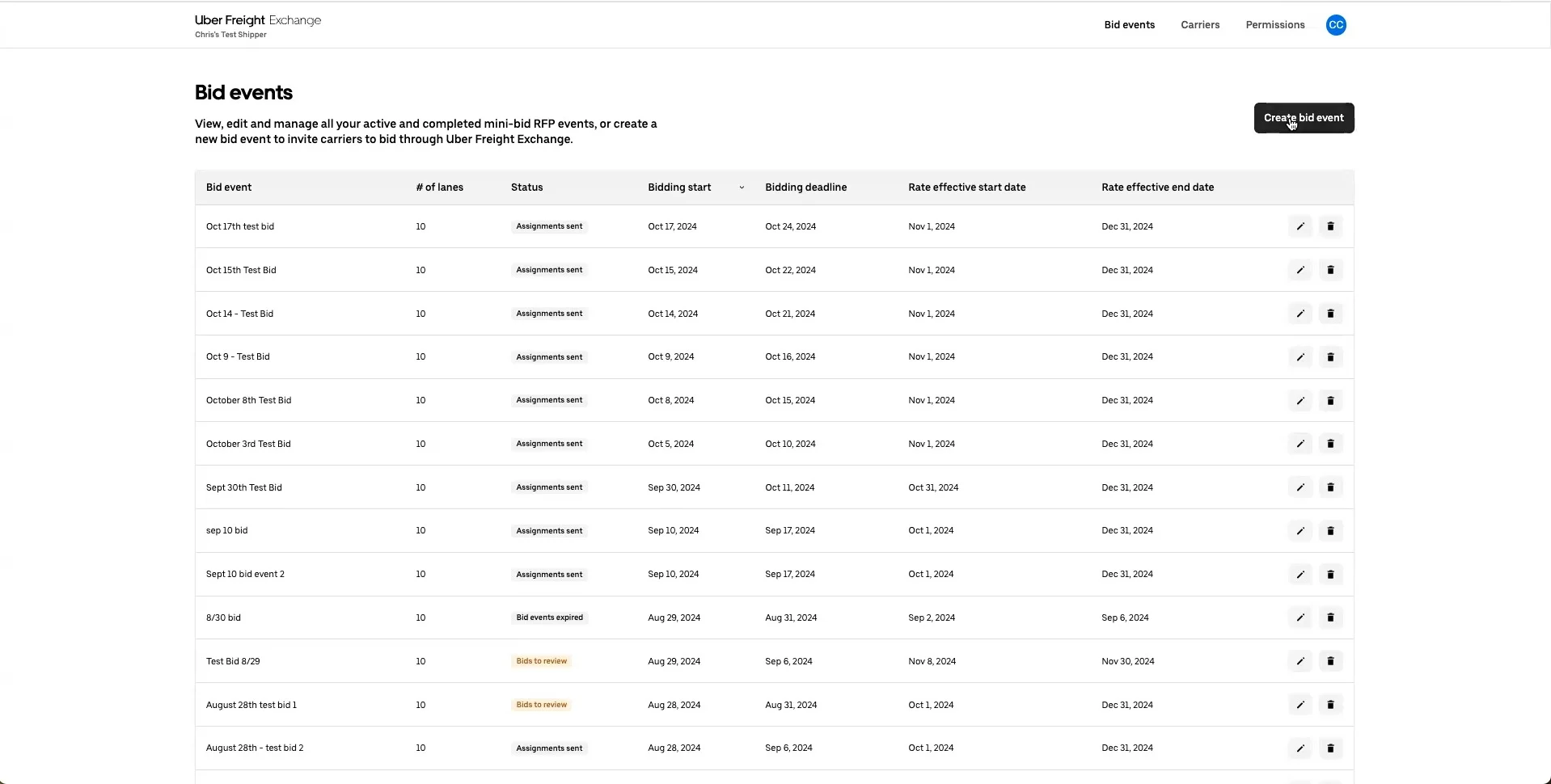The height and width of the screenshot is (784, 1551).
Task: Click the Create bid event button
Action: (x=1303, y=117)
